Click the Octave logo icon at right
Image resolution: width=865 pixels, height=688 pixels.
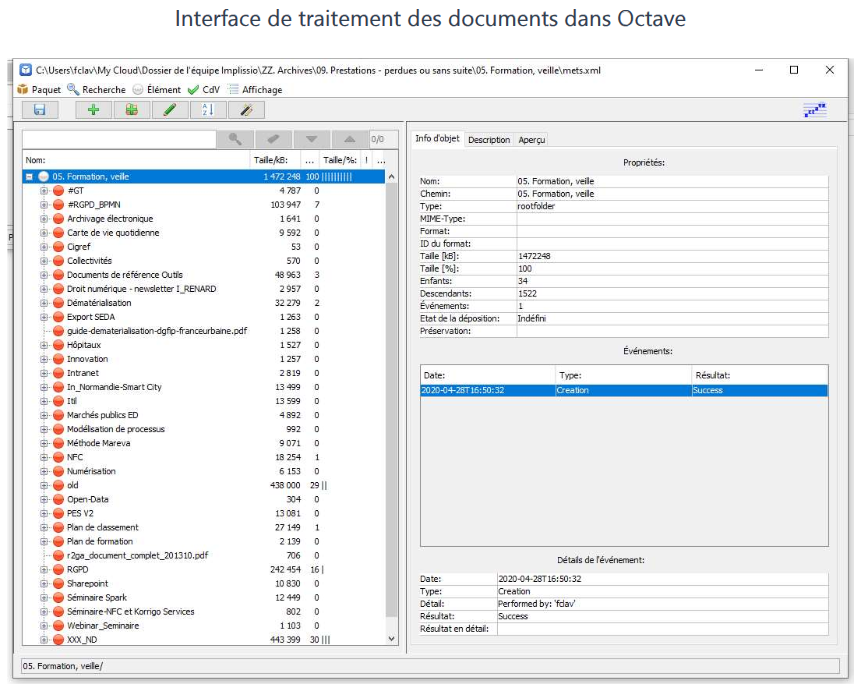pyautogui.click(x=814, y=110)
